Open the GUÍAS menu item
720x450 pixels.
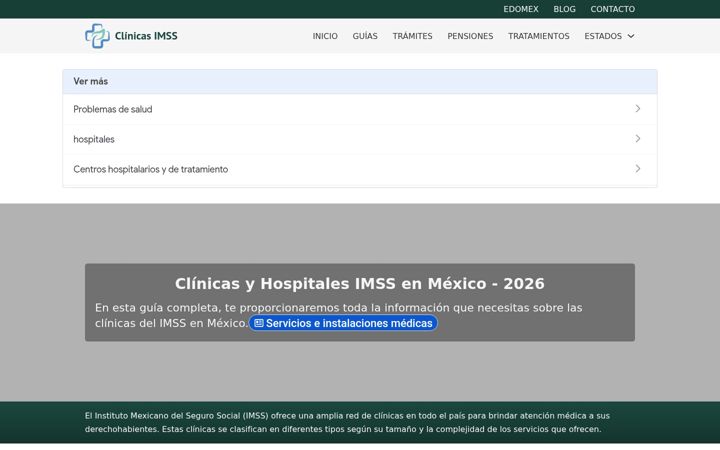coord(365,36)
